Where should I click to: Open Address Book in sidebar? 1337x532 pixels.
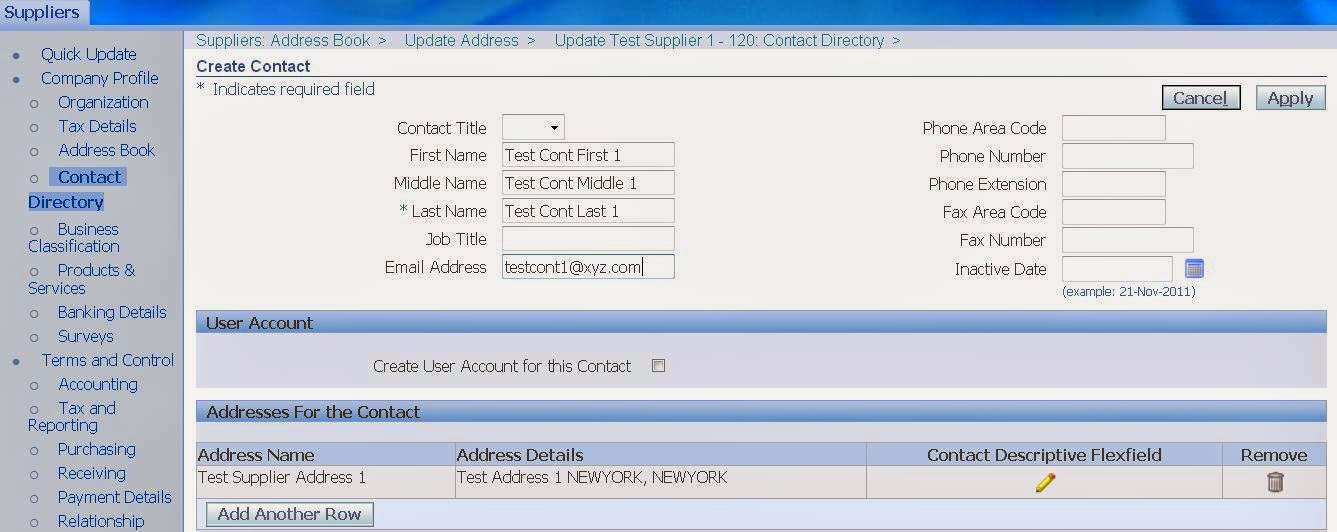click(107, 150)
